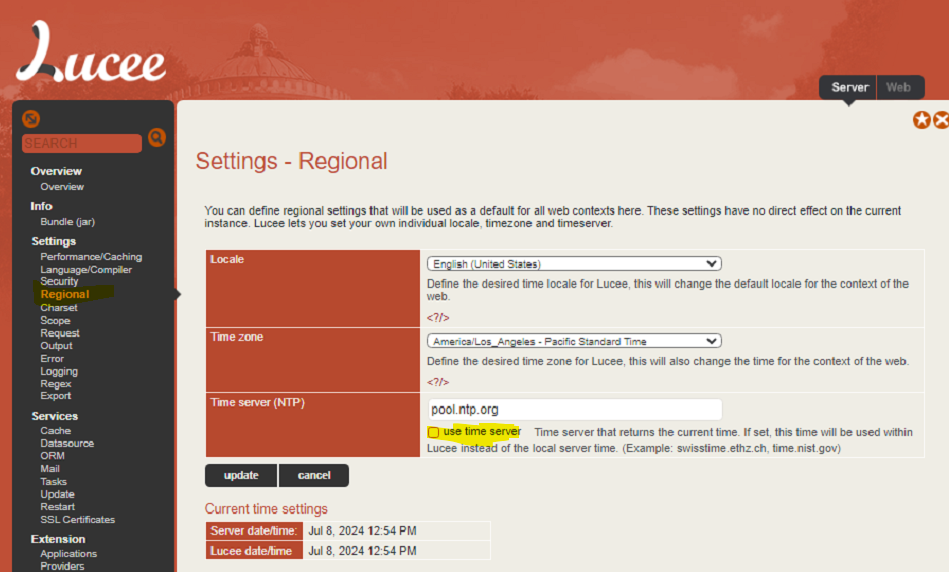Click the orange search magnifier icon
The height and width of the screenshot is (572, 949).
157,138
